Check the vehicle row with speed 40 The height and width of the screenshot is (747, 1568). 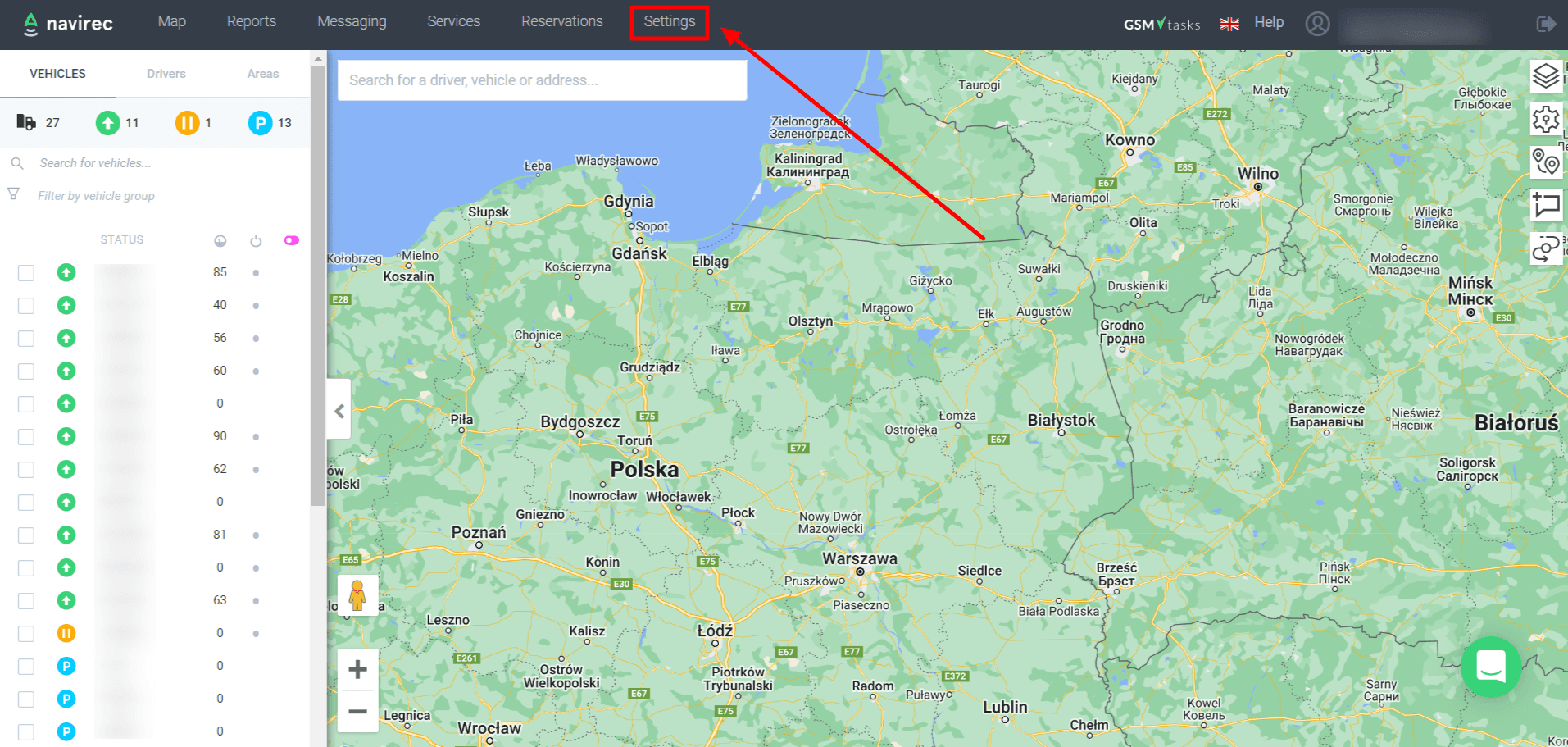click(26, 306)
